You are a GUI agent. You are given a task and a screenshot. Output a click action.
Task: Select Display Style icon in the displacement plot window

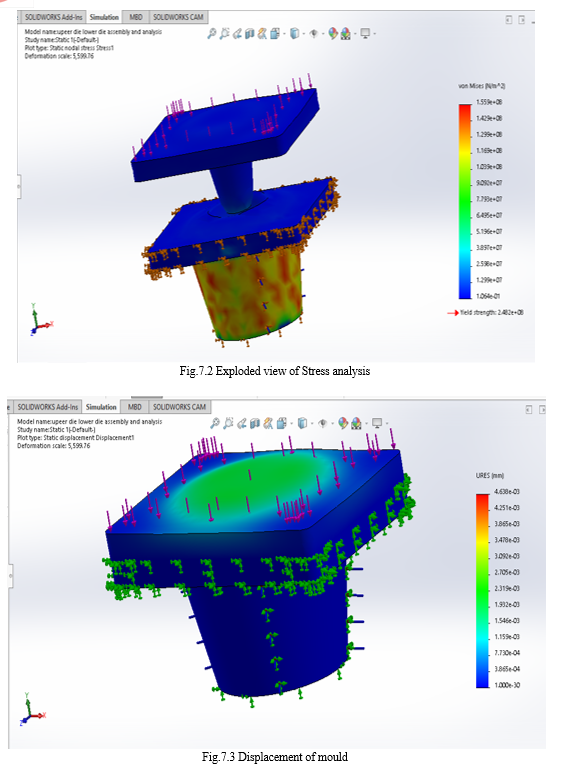tap(302, 423)
